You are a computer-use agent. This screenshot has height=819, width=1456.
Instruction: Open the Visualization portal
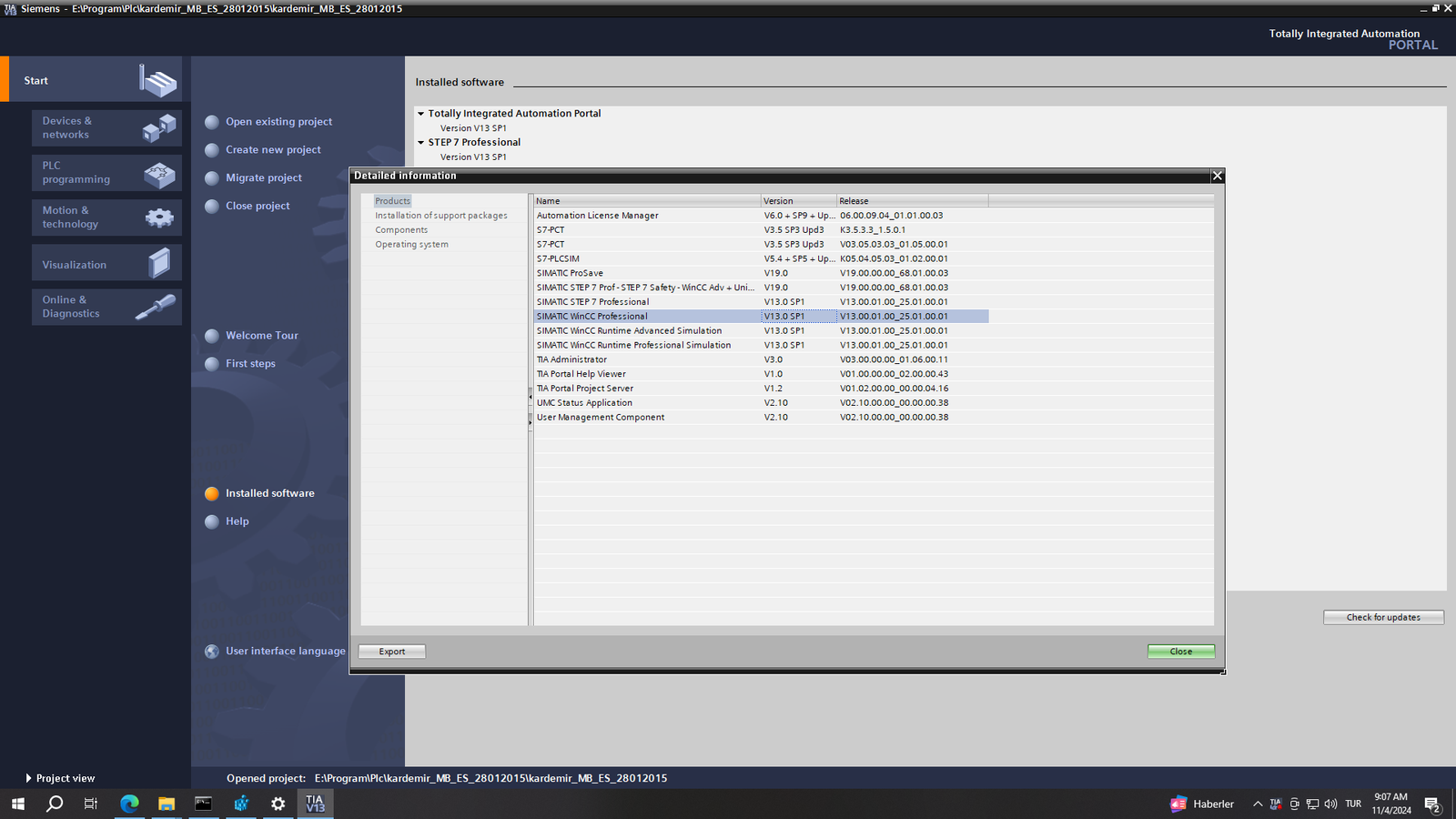pos(106,263)
